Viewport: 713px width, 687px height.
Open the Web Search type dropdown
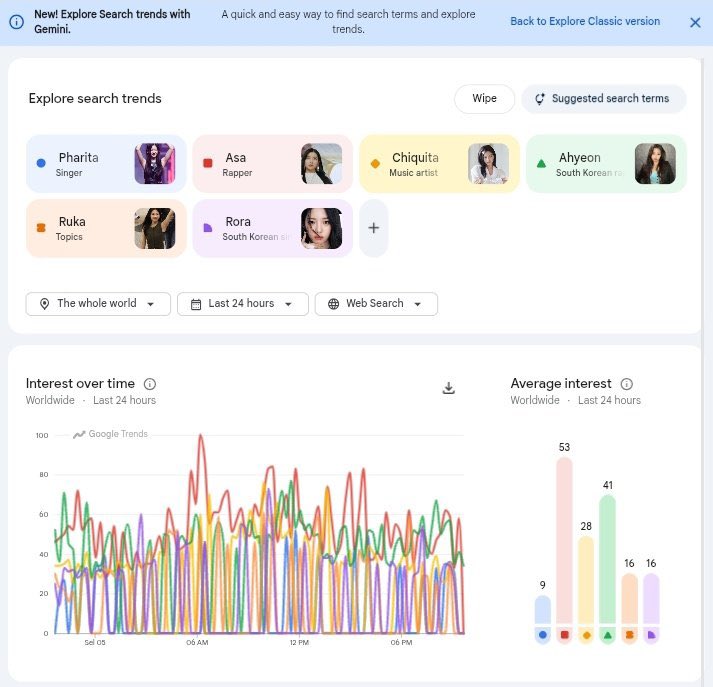click(377, 304)
